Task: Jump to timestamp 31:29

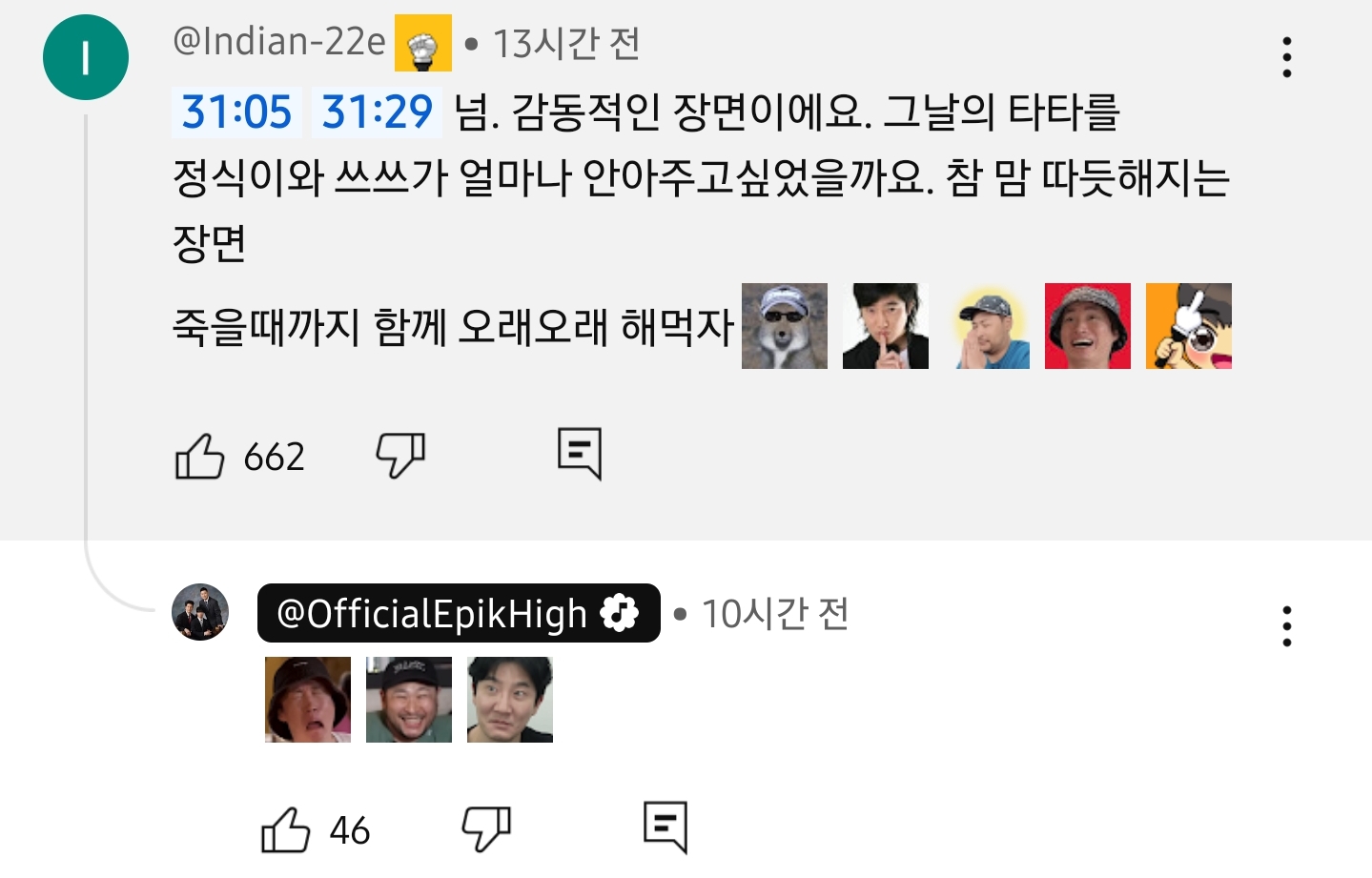Action: [377, 112]
